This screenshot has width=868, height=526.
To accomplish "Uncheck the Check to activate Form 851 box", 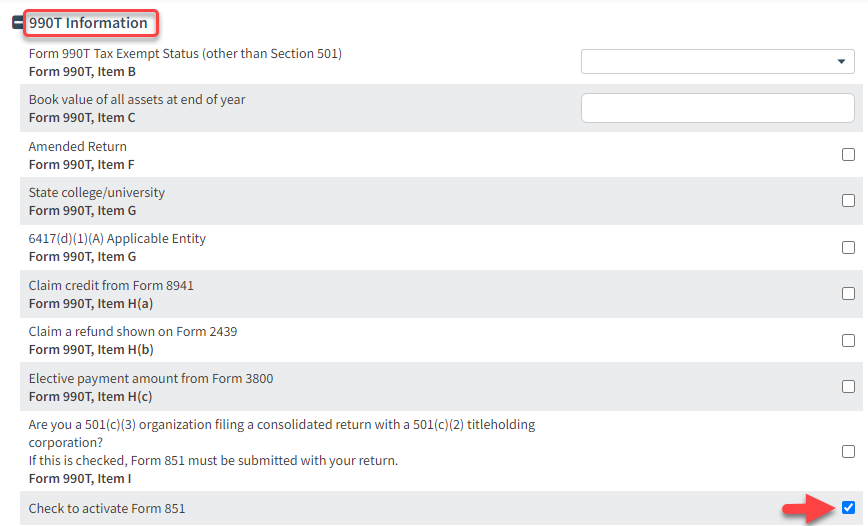I will [x=848, y=507].
